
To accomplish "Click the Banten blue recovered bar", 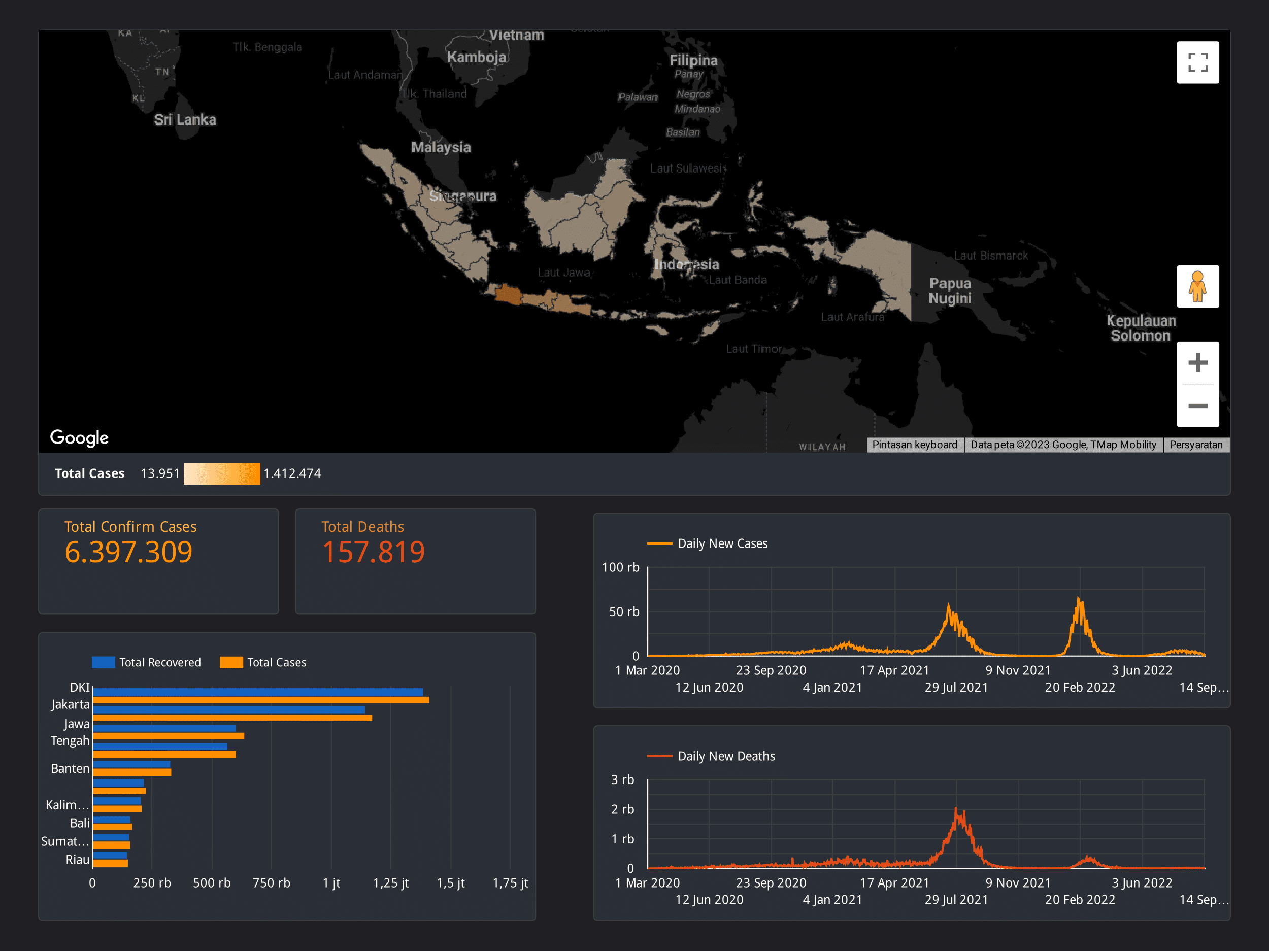I will coord(131,765).
